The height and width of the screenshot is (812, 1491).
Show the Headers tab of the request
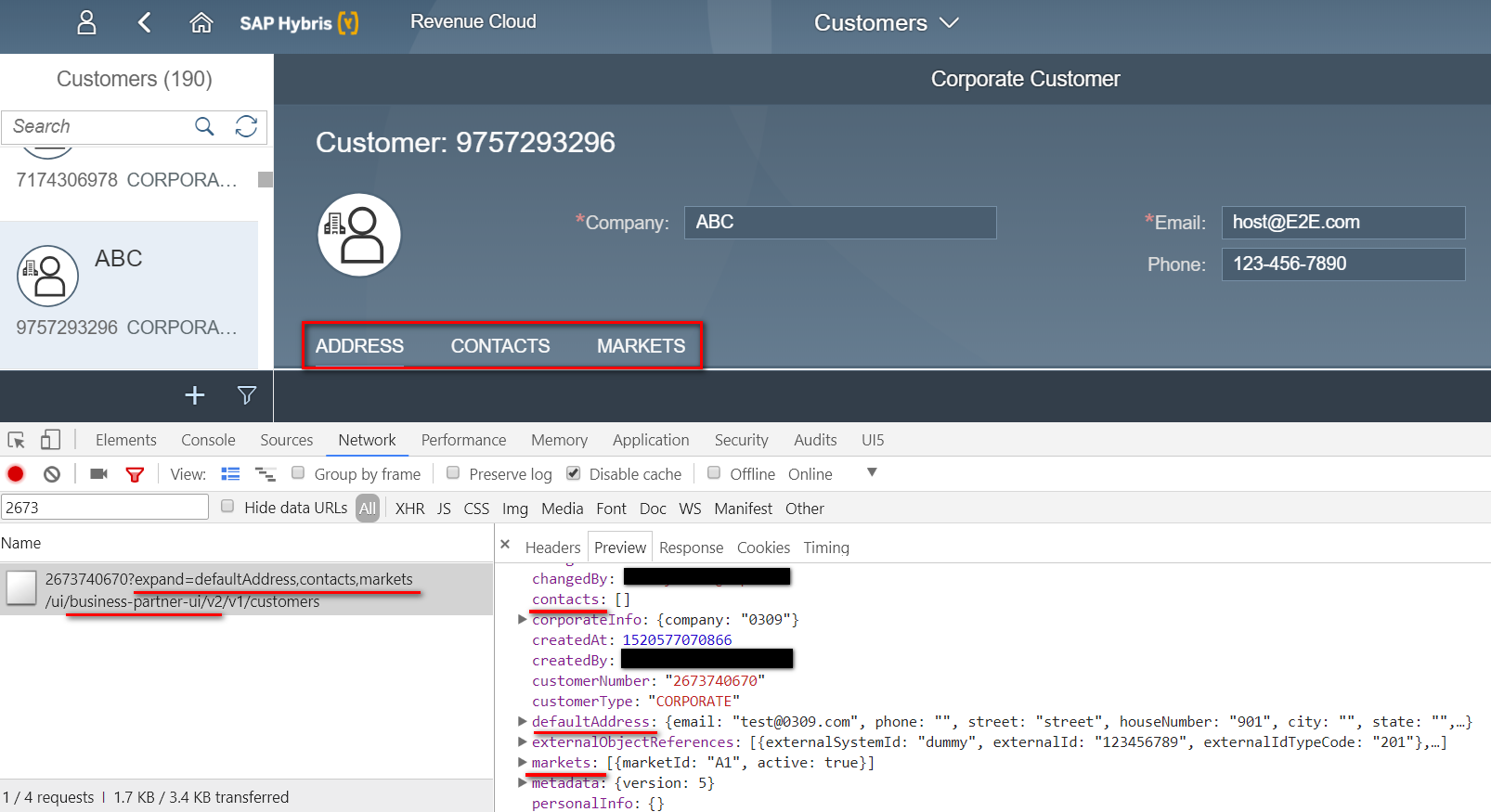(x=552, y=548)
